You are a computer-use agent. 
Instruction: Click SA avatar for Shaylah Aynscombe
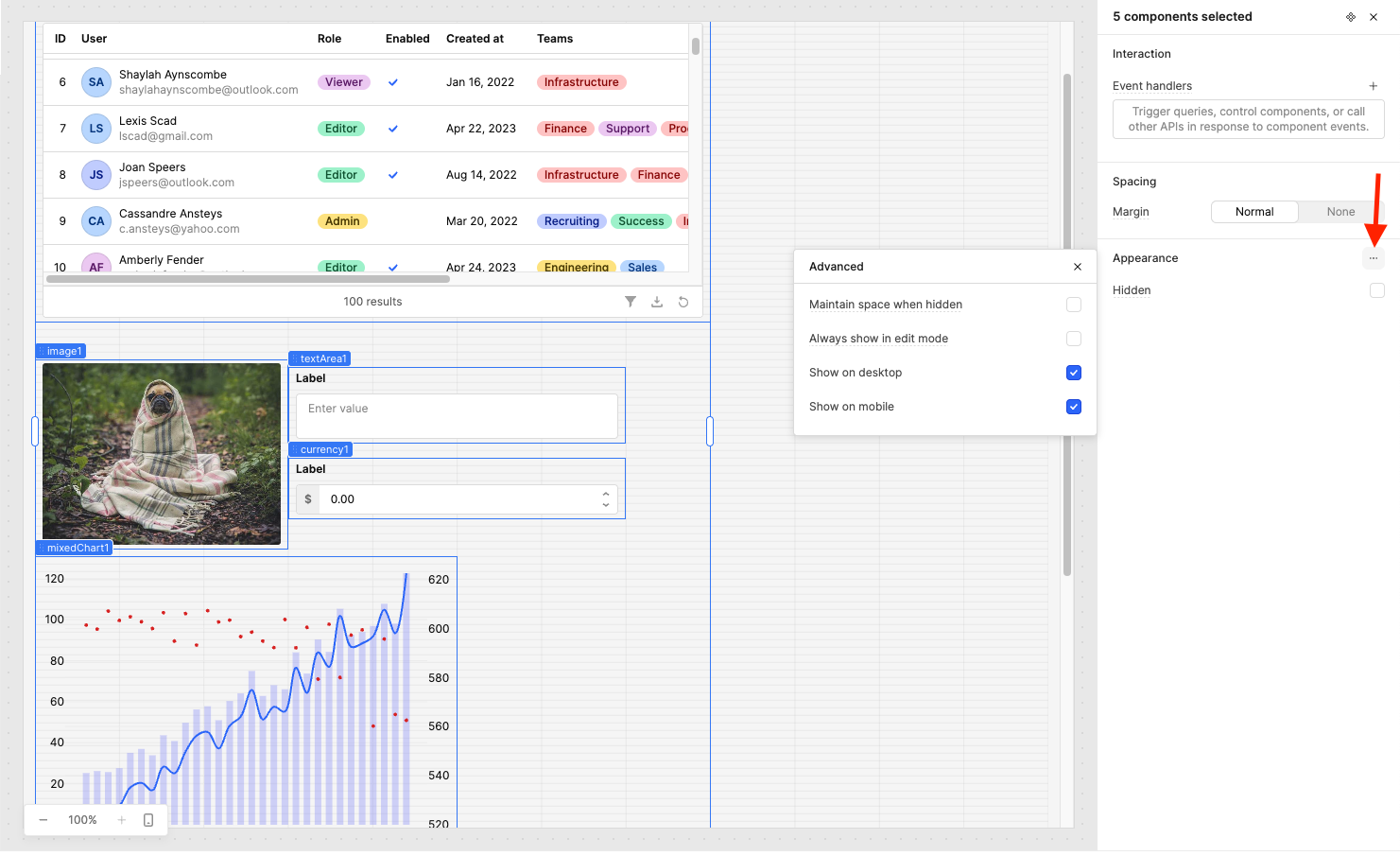[96, 82]
